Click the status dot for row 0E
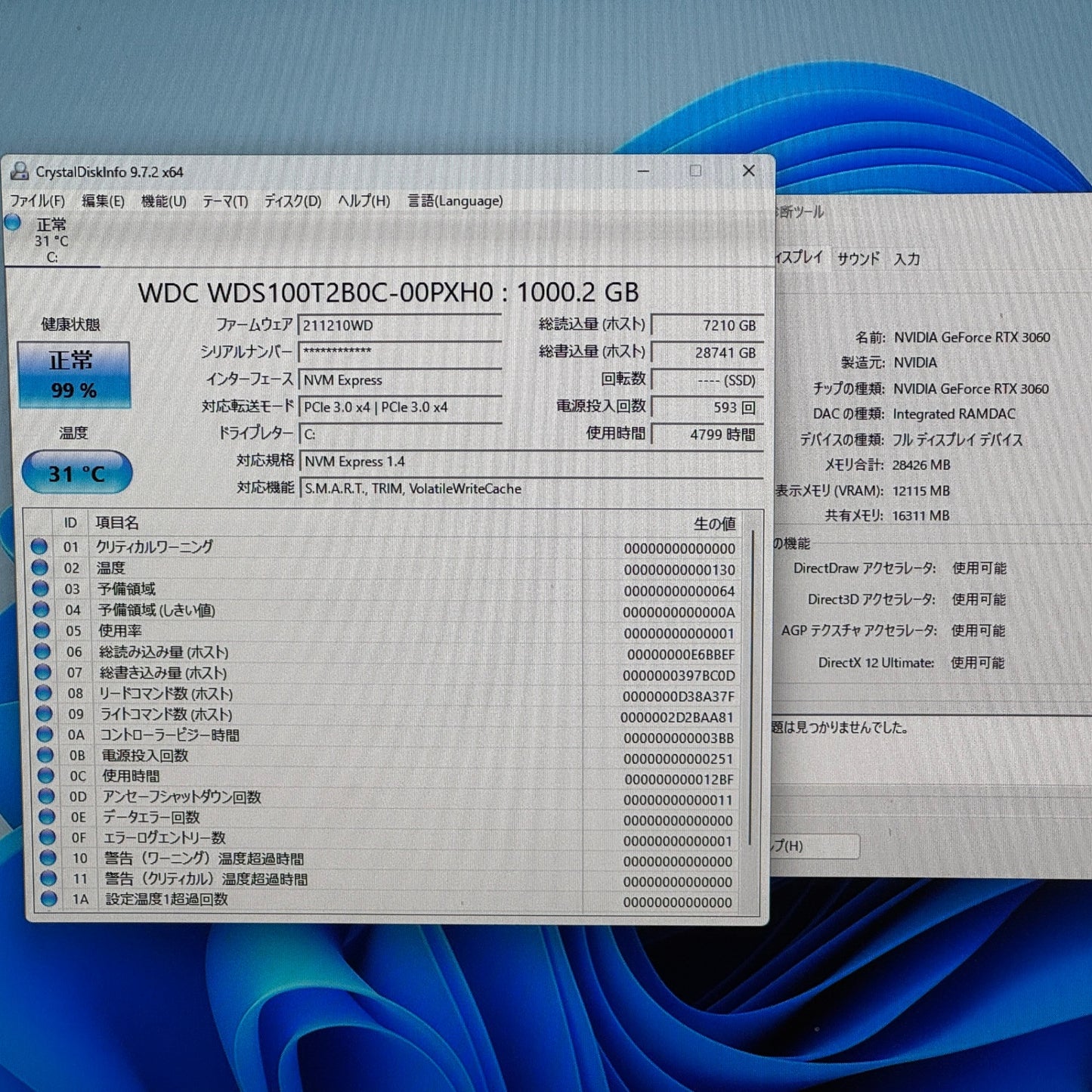 (47, 817)
